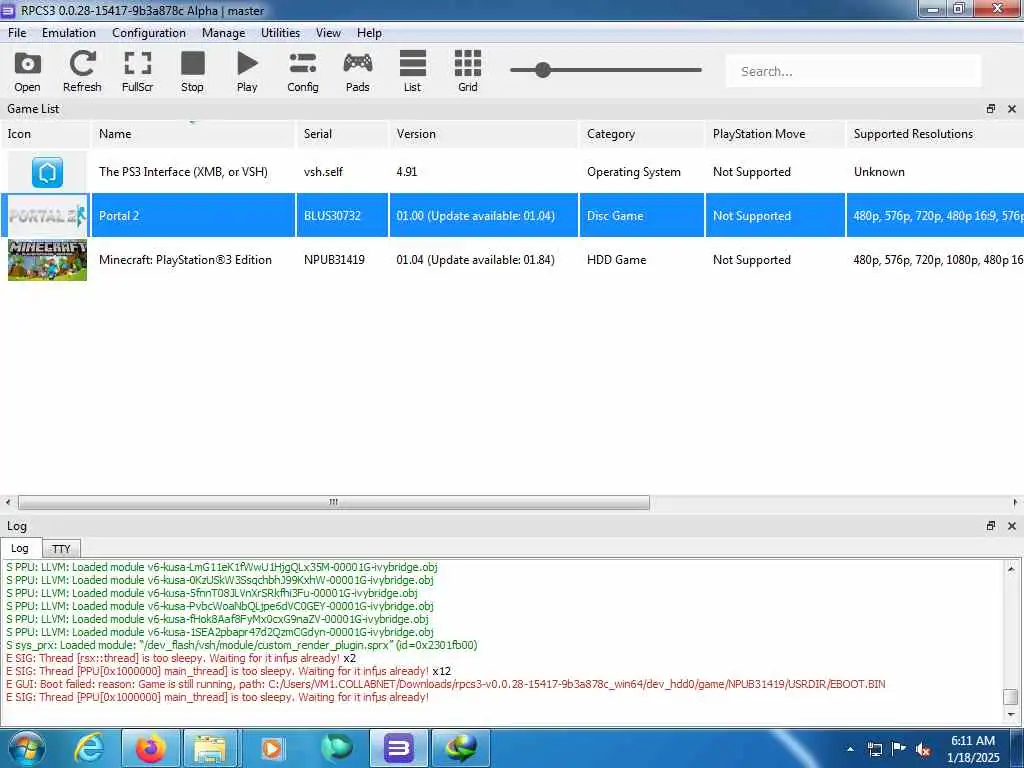1024x768 pixels.
Task: Click the RPCS3 taskbar button
Action: pyautogui.click(x=398, y=748)
